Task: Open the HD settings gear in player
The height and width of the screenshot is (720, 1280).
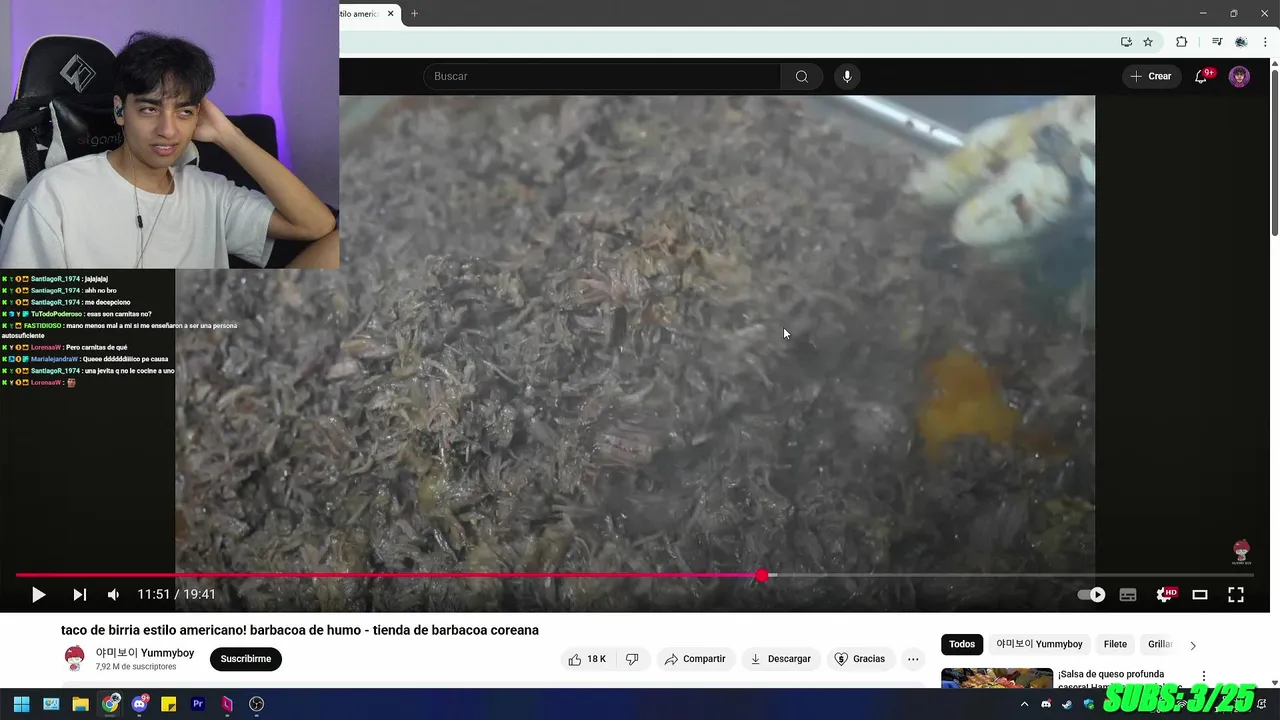Action: [1165, 595]
